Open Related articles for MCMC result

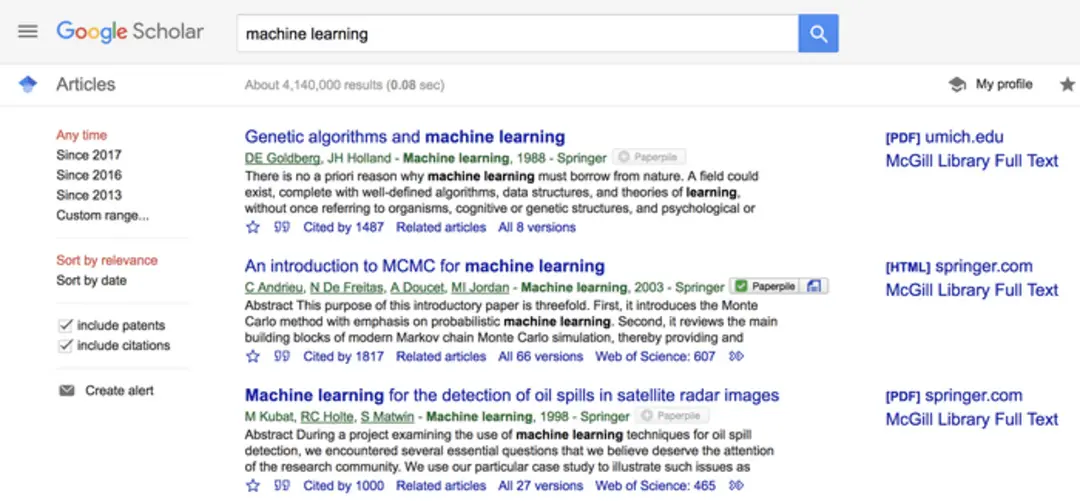coord(441,356)
